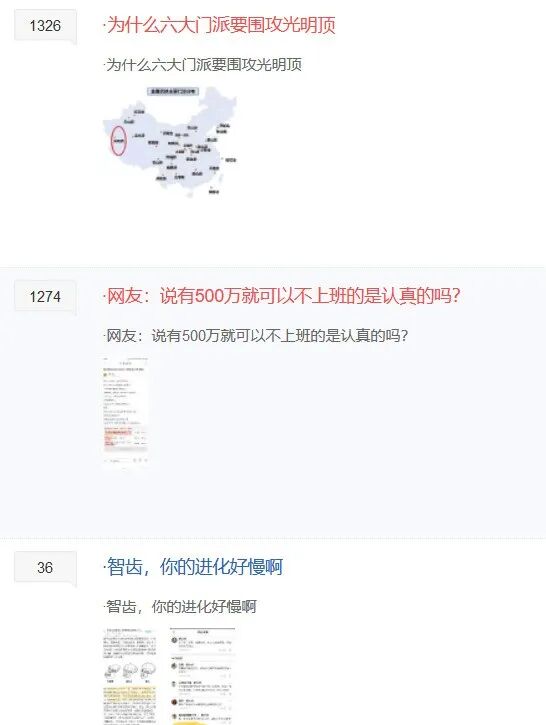The height and width of the screenshot is (725, 546).
Task: Click the 1274 reply count badge
Action: (45, 296)
